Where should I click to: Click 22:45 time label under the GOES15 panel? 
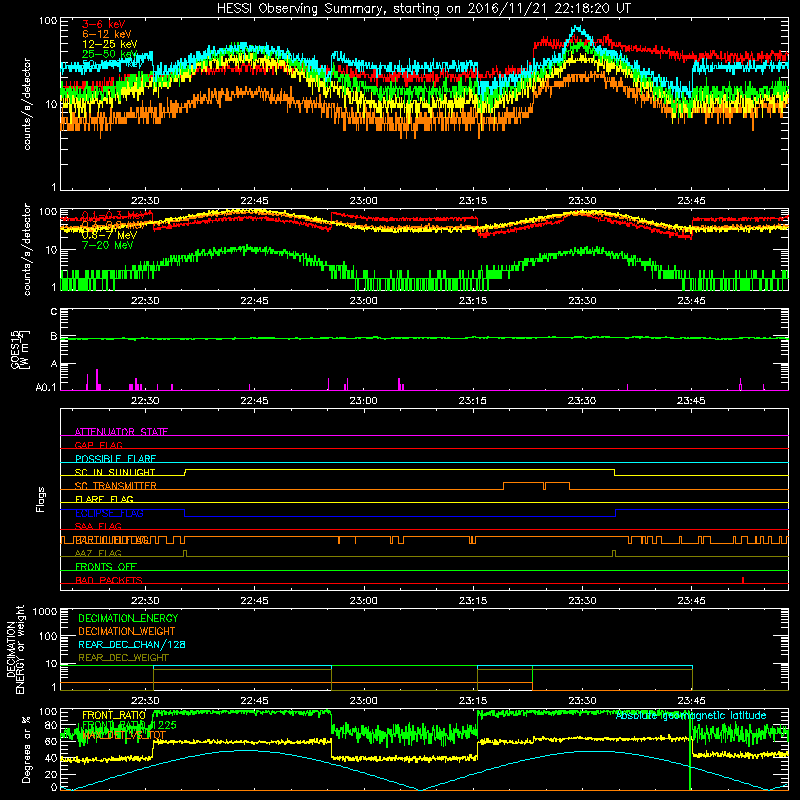click(x=254, y=400)
